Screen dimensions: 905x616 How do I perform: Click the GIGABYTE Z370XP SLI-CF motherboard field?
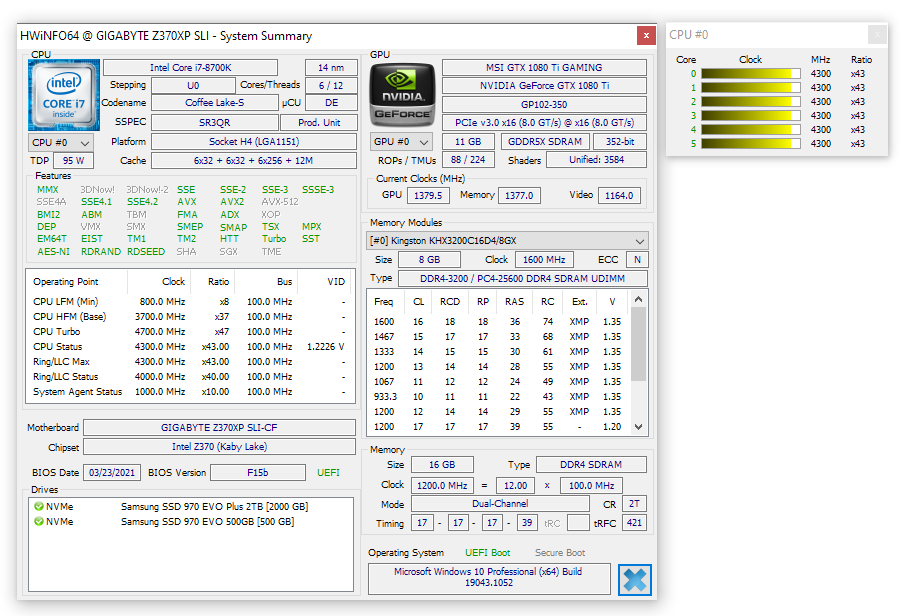219,428
